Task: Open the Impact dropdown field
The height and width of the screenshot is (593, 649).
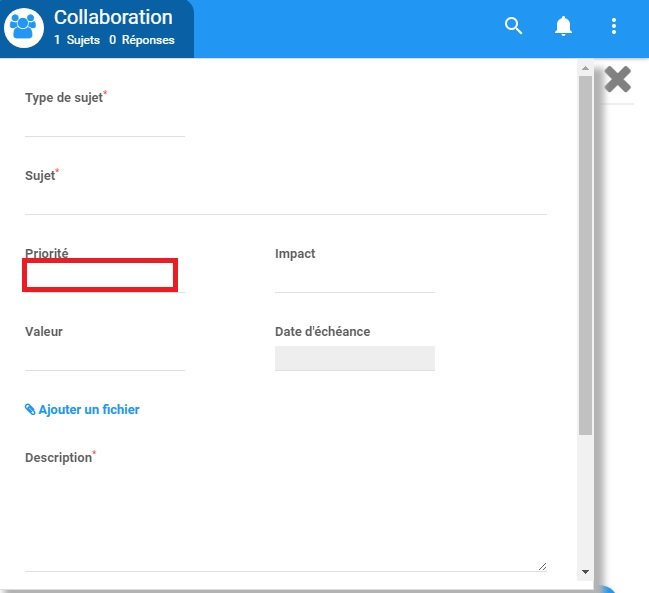Action: (355, 280)
